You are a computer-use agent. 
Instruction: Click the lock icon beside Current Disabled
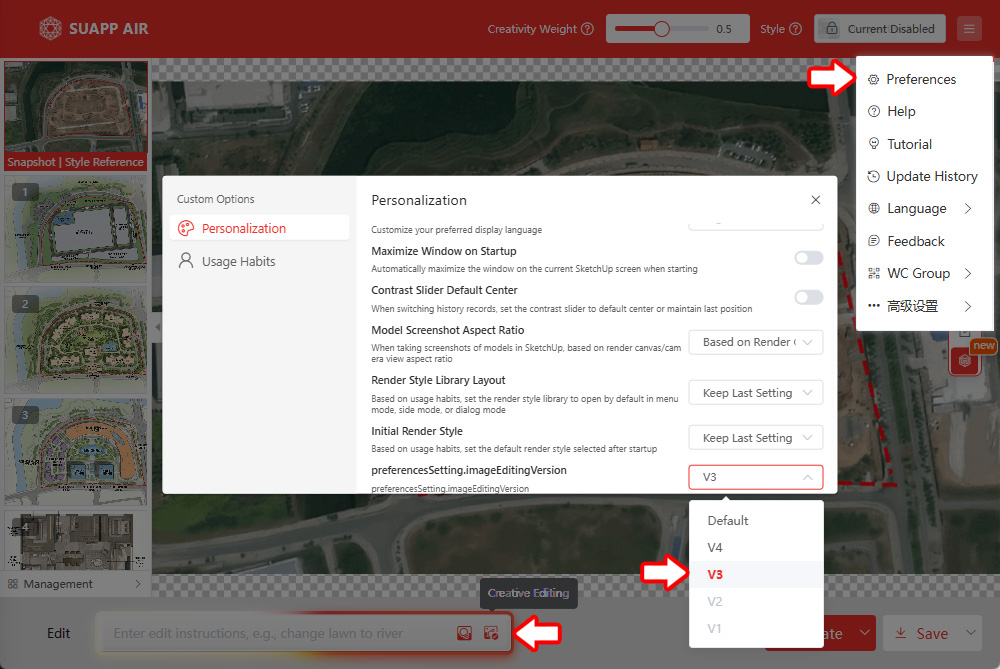pyautogui.click(x=831, y=29)
